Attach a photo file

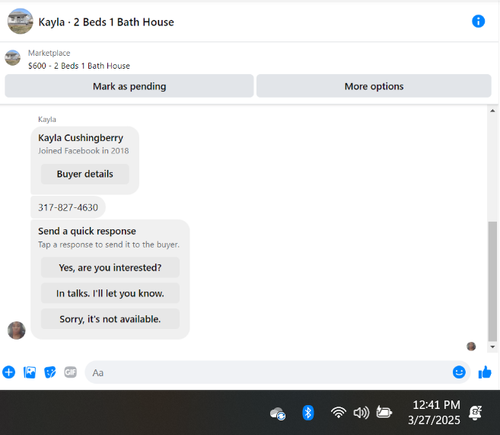point(30,372)
